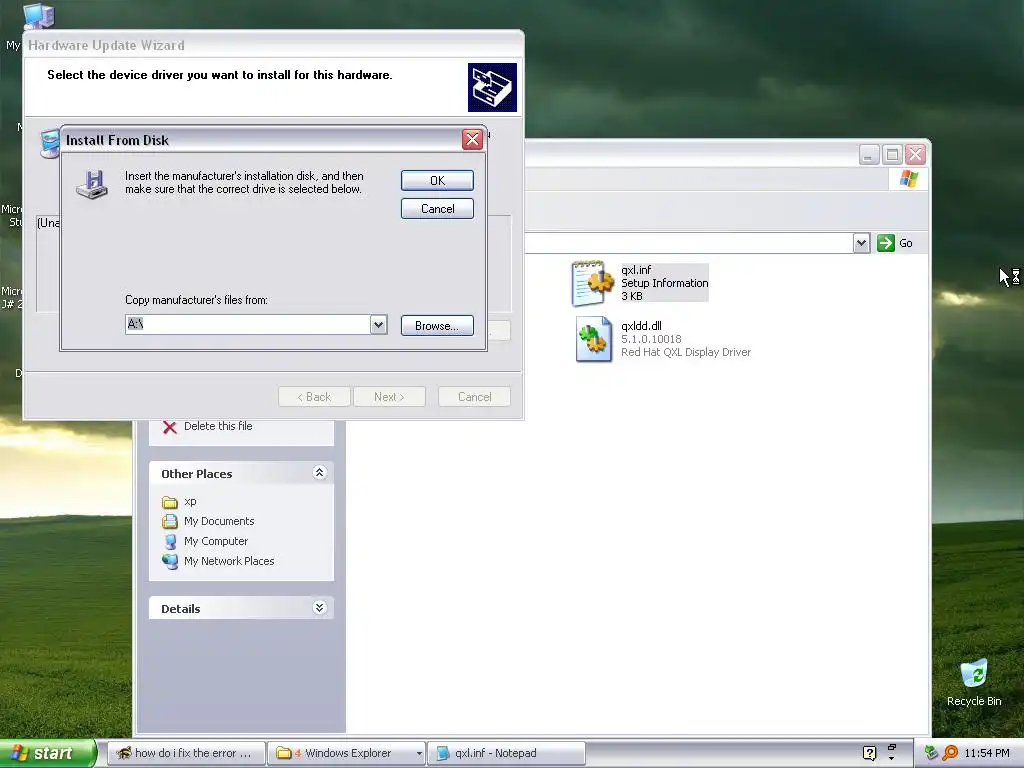The height and width of the screenshot is (768, 1024).
Task: Click the xp folder icon
Action: coord(170,502)
